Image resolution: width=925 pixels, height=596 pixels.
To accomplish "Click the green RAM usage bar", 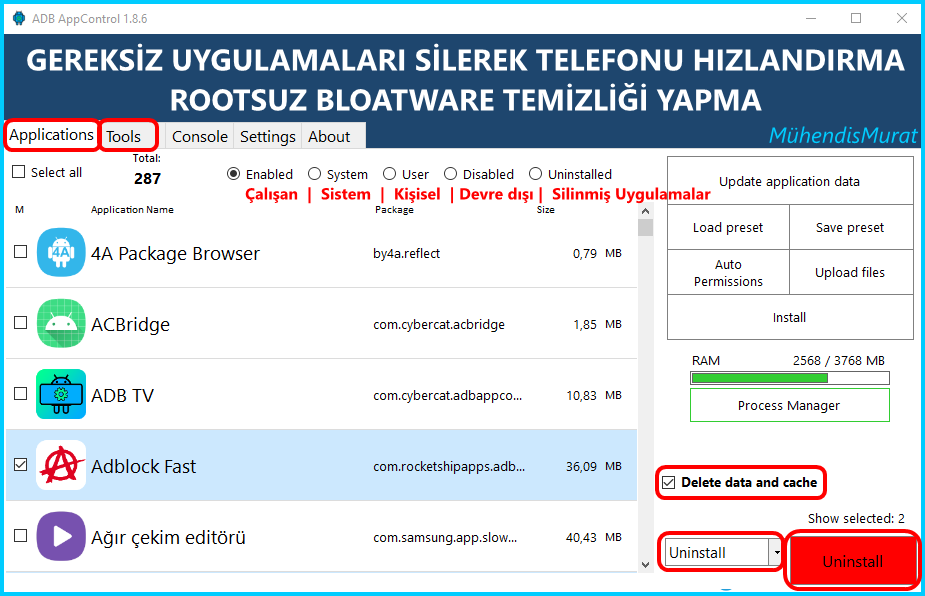I will (759, 378).
